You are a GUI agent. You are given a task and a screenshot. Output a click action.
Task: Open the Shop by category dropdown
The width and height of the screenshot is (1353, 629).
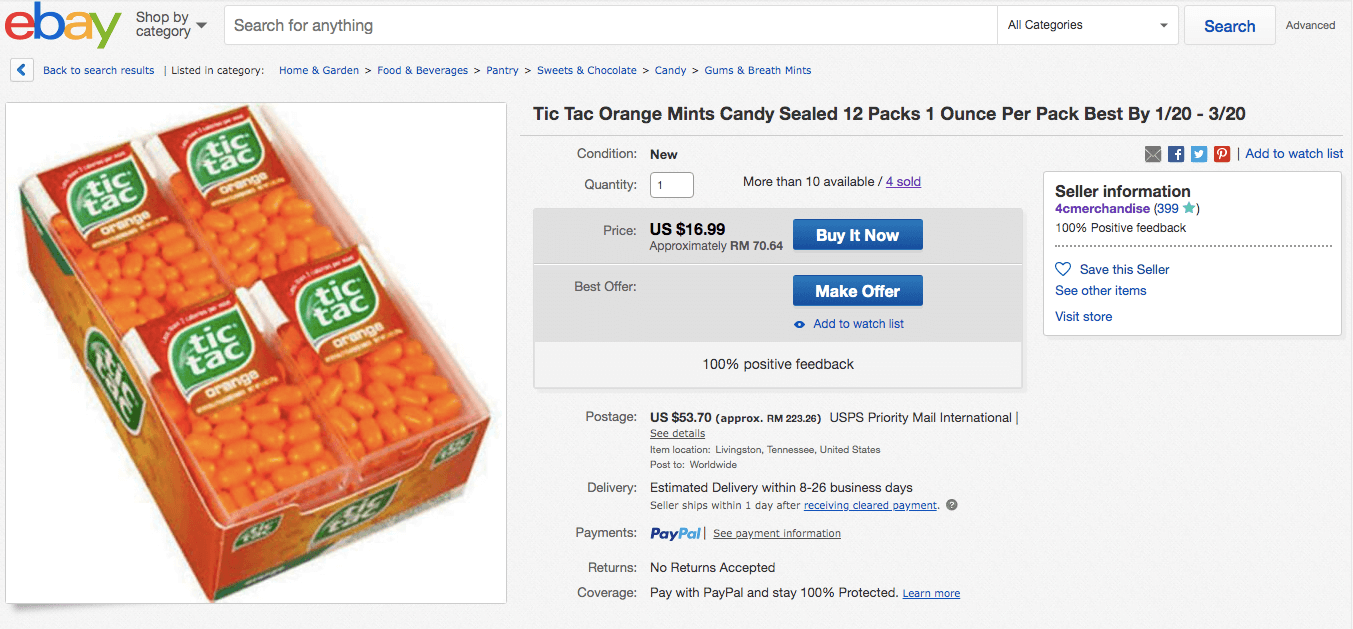point(171,25)
